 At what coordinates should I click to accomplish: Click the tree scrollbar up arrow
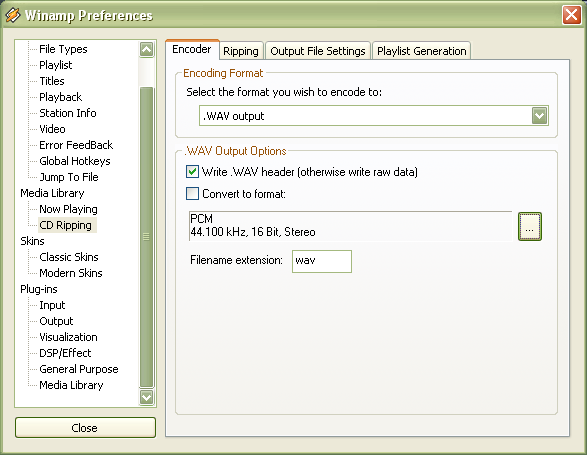pyautogui.click(x=146, y=49)
